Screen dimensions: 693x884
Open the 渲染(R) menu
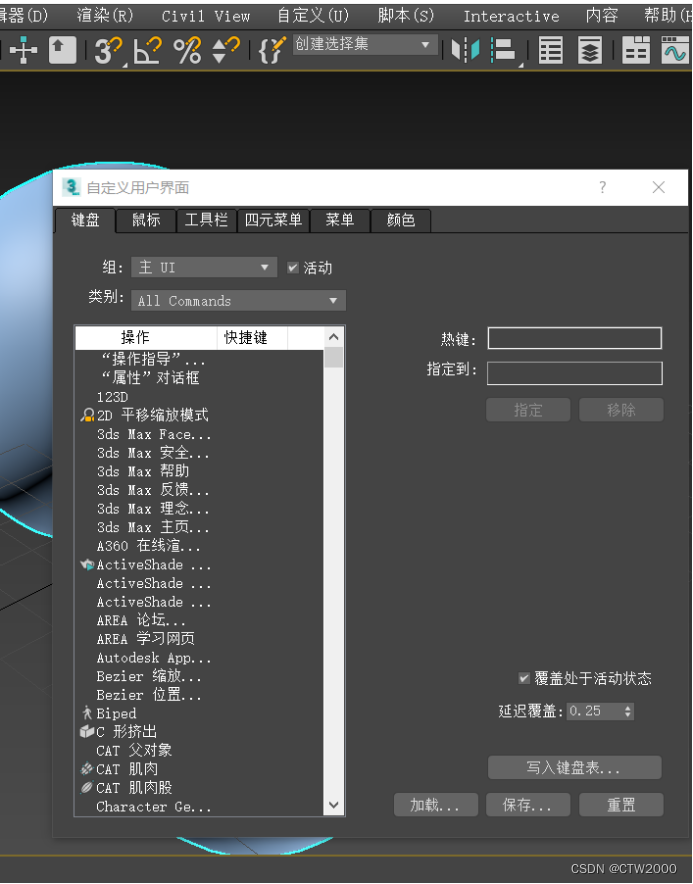pos(105,16)
